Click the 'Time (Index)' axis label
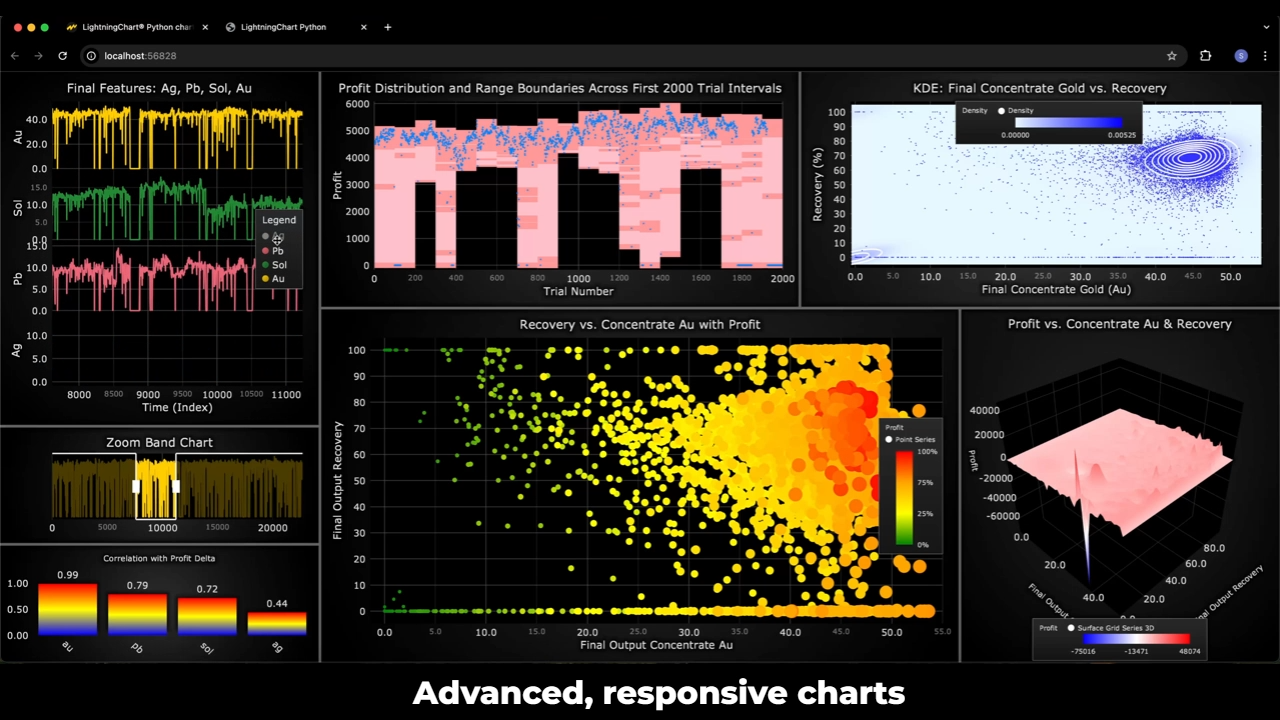This screenshot has width=1280, height=720. [x=177, y=407]
